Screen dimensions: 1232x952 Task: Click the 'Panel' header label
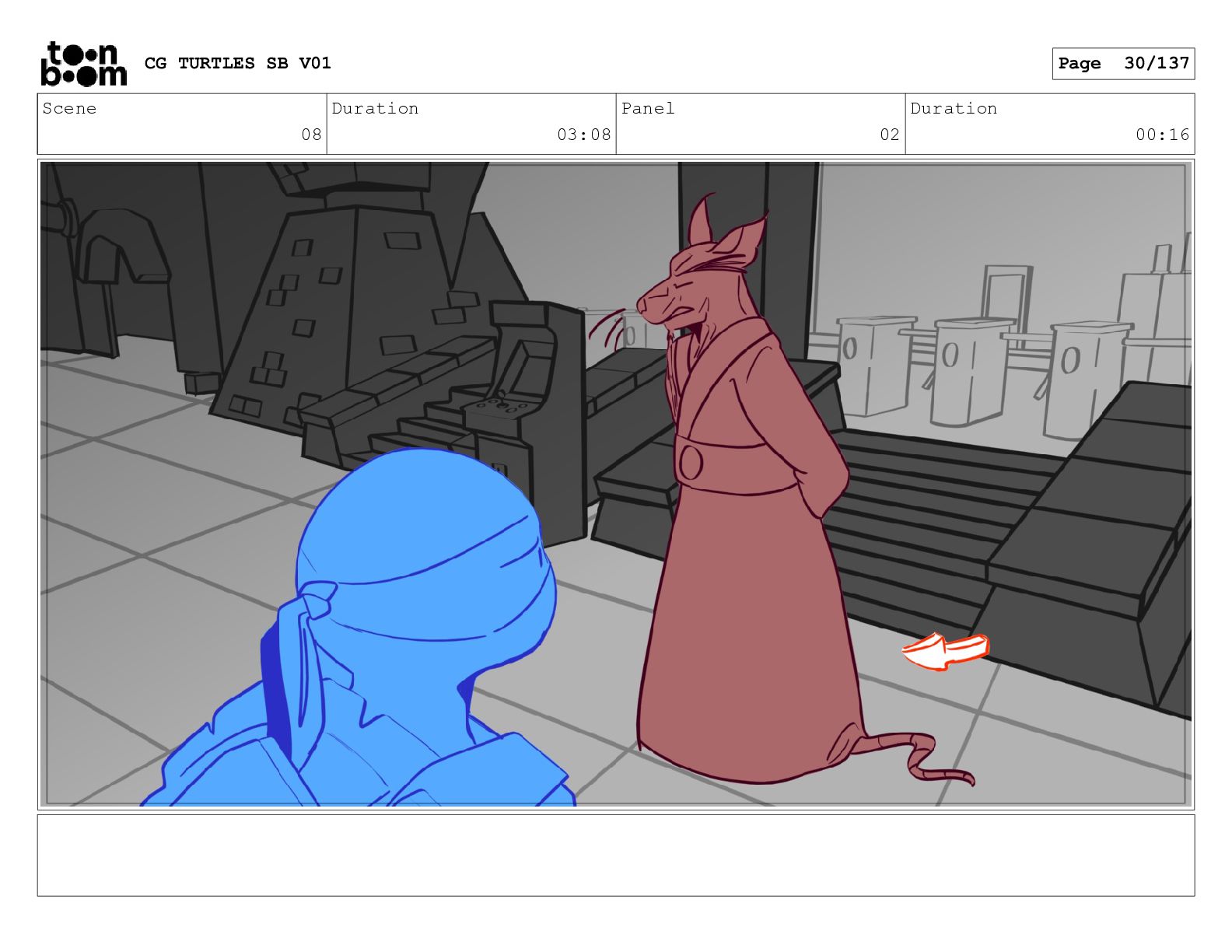coord(648,108)
